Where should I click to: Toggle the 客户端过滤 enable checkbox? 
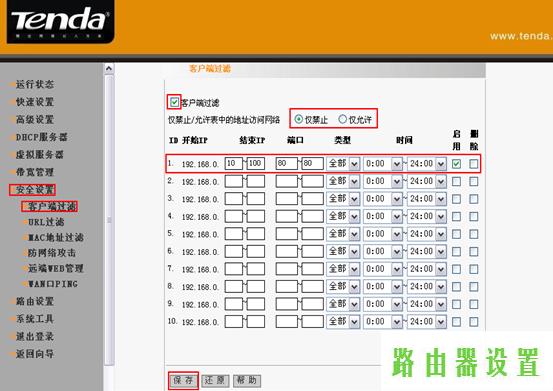174,102
